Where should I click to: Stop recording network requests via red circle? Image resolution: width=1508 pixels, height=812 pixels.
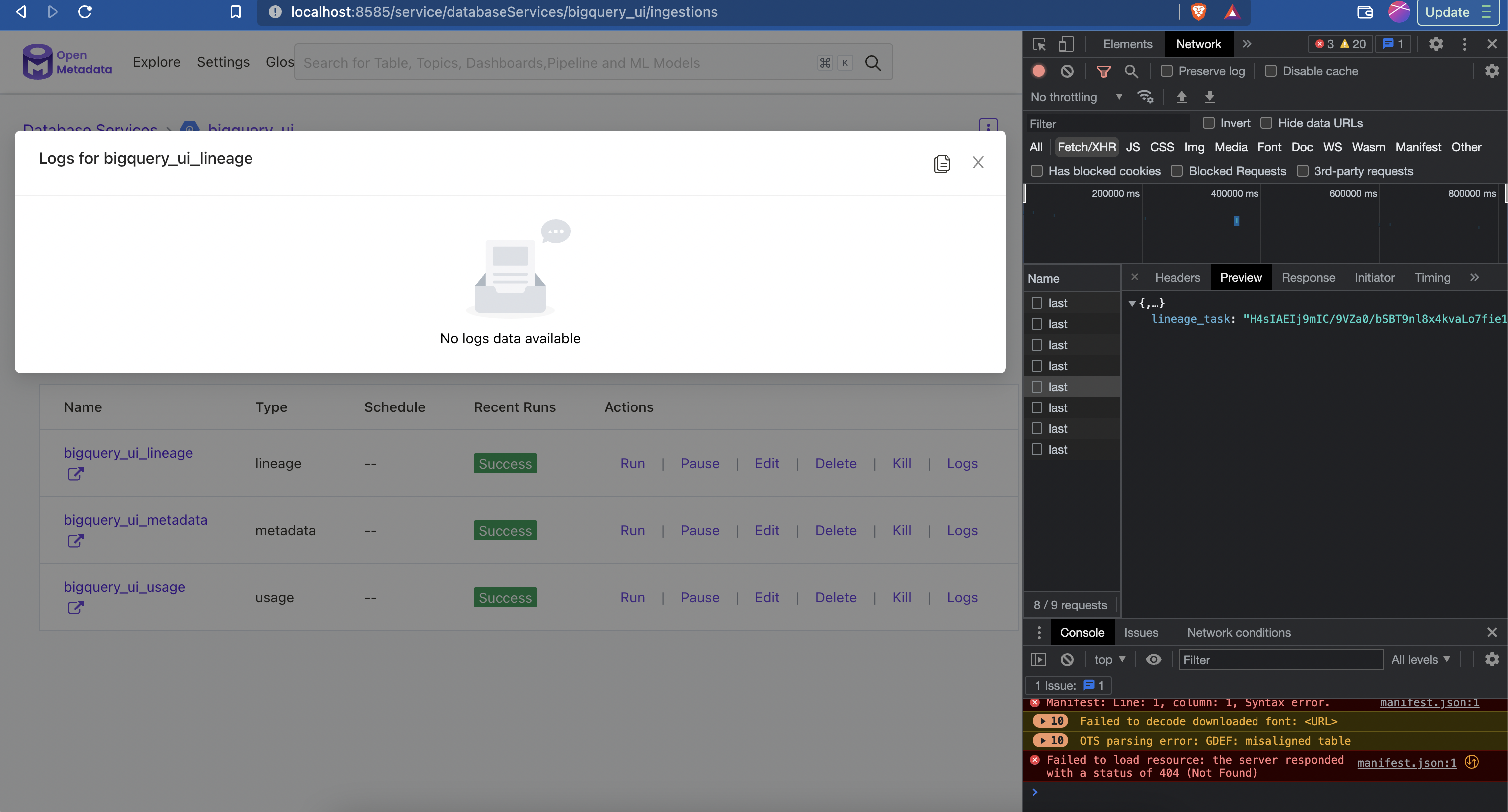[1038, 71]
